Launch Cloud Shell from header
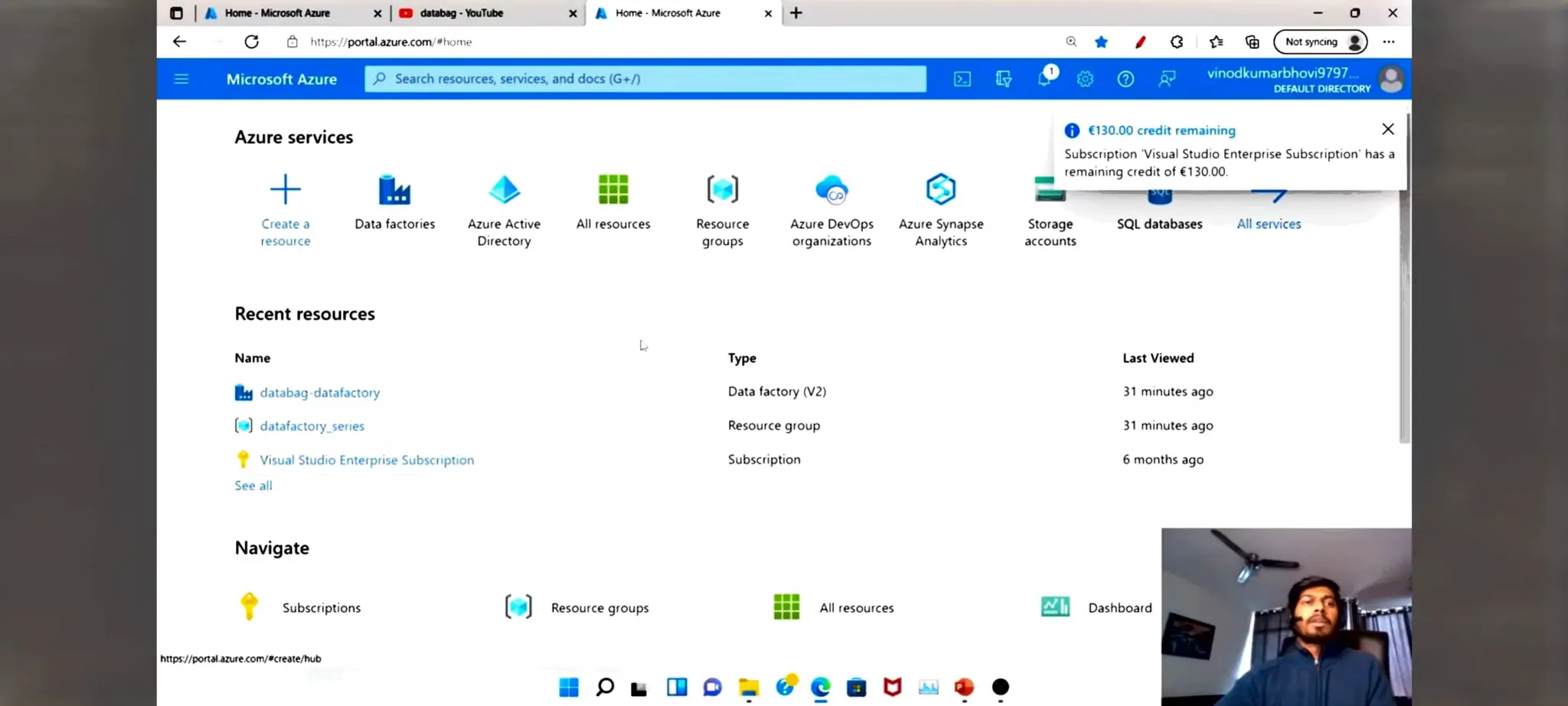 tap(962, 79)
